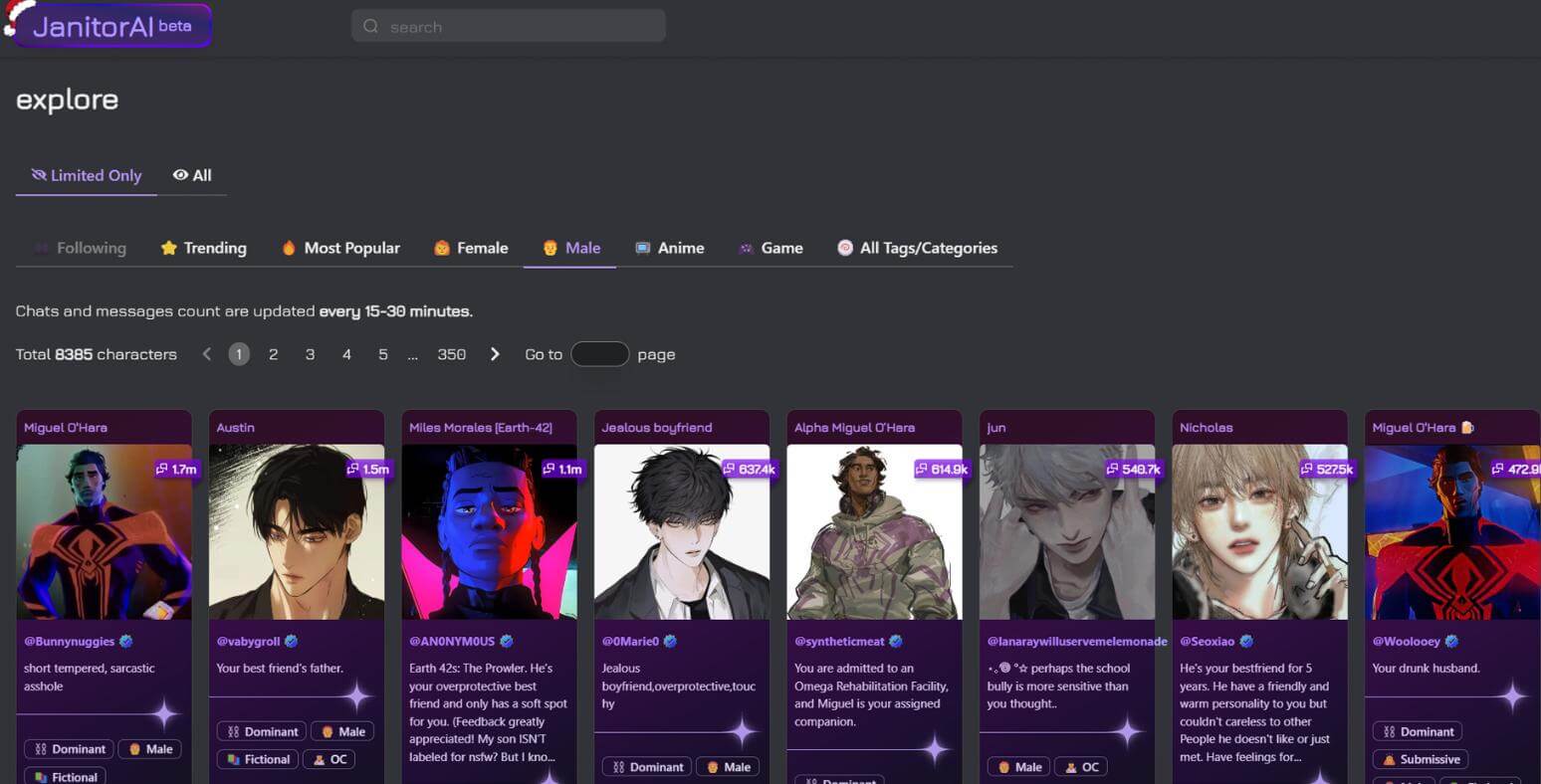The width and height of the screenshot is (1541, 784).
Task: Switch to the All visibility view
Action: coord(192,175)
